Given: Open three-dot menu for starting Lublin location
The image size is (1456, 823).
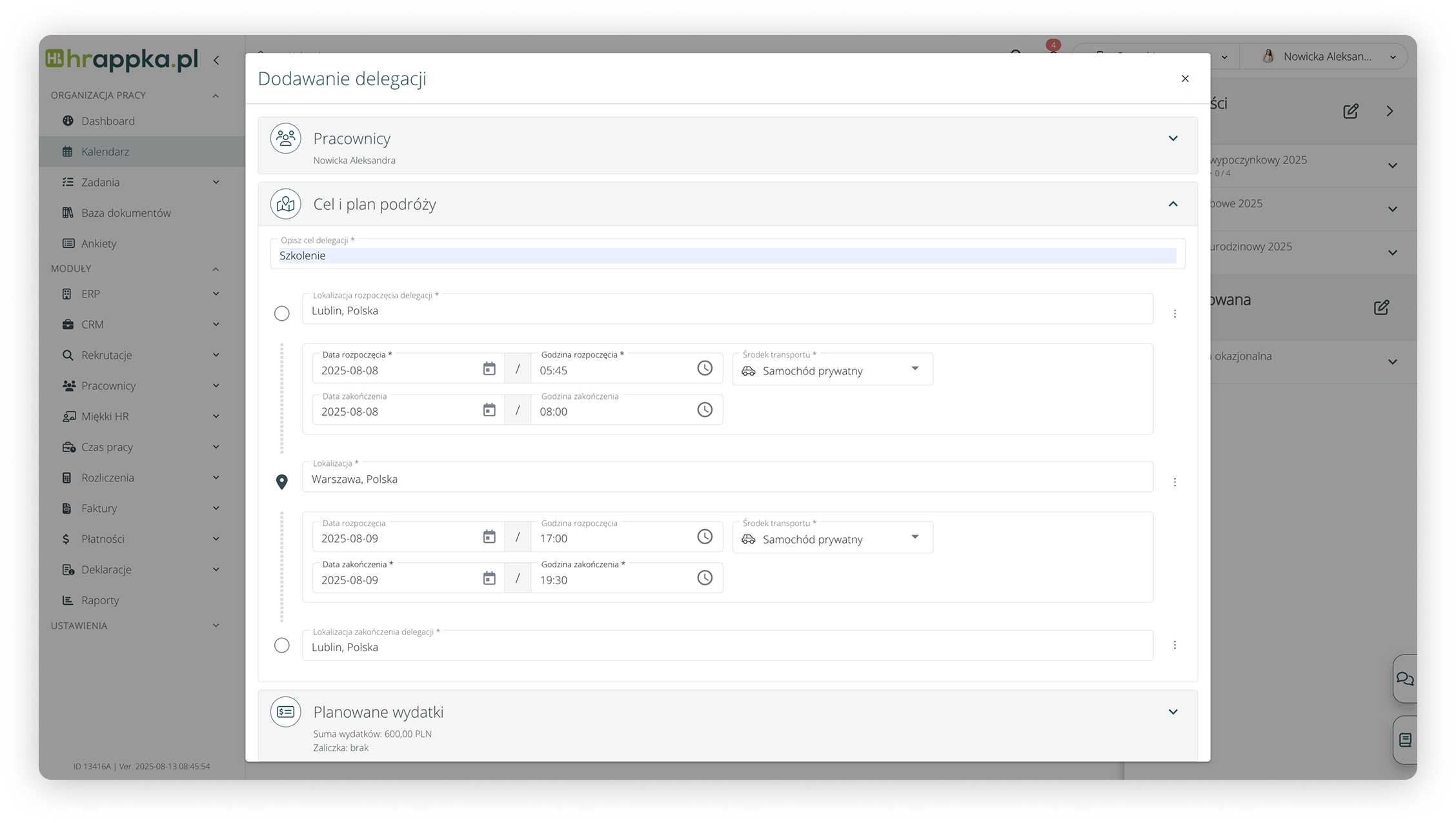Looking at the screenshot, I should click(x=1175, y=314).
